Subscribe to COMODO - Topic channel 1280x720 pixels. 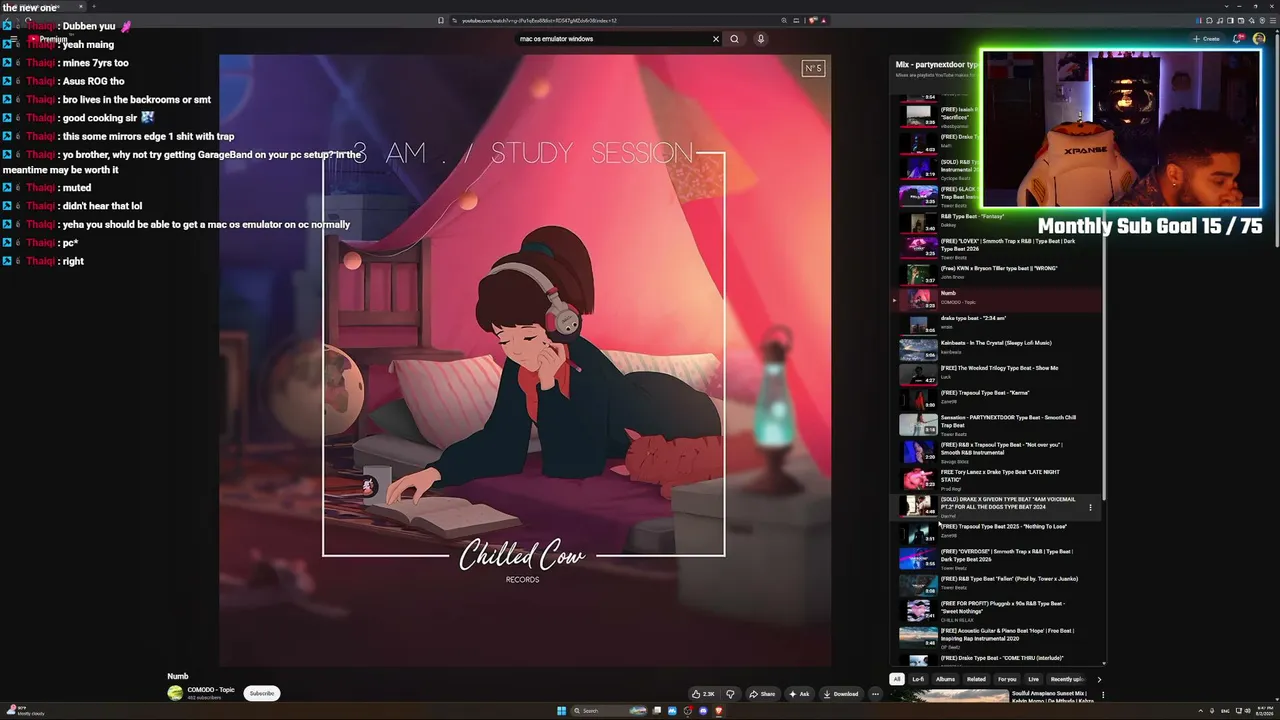(x=262, y=693)
